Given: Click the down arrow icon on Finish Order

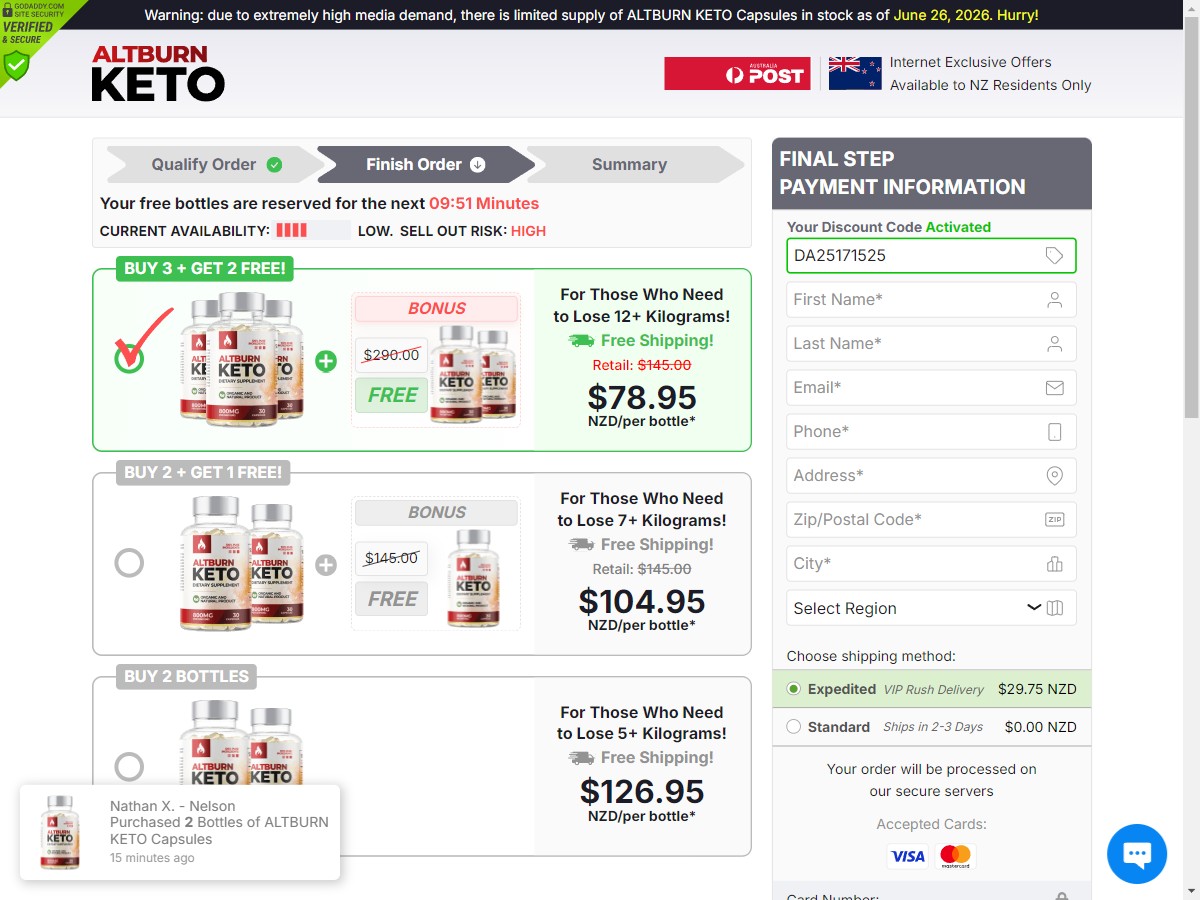Looking at the screenshot, I should click(478, 165).
